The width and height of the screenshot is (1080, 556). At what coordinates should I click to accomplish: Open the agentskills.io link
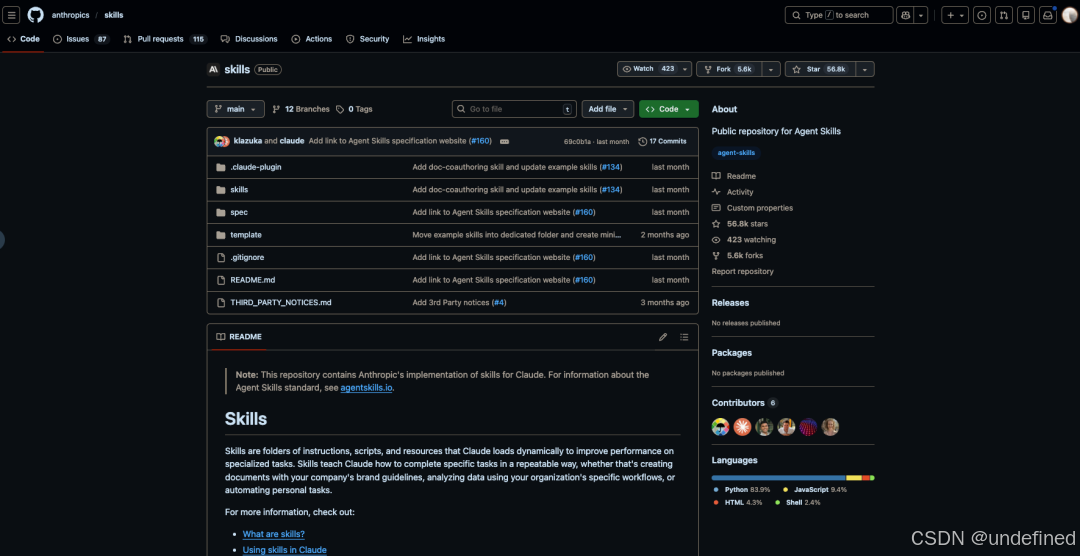pos(366,387)
